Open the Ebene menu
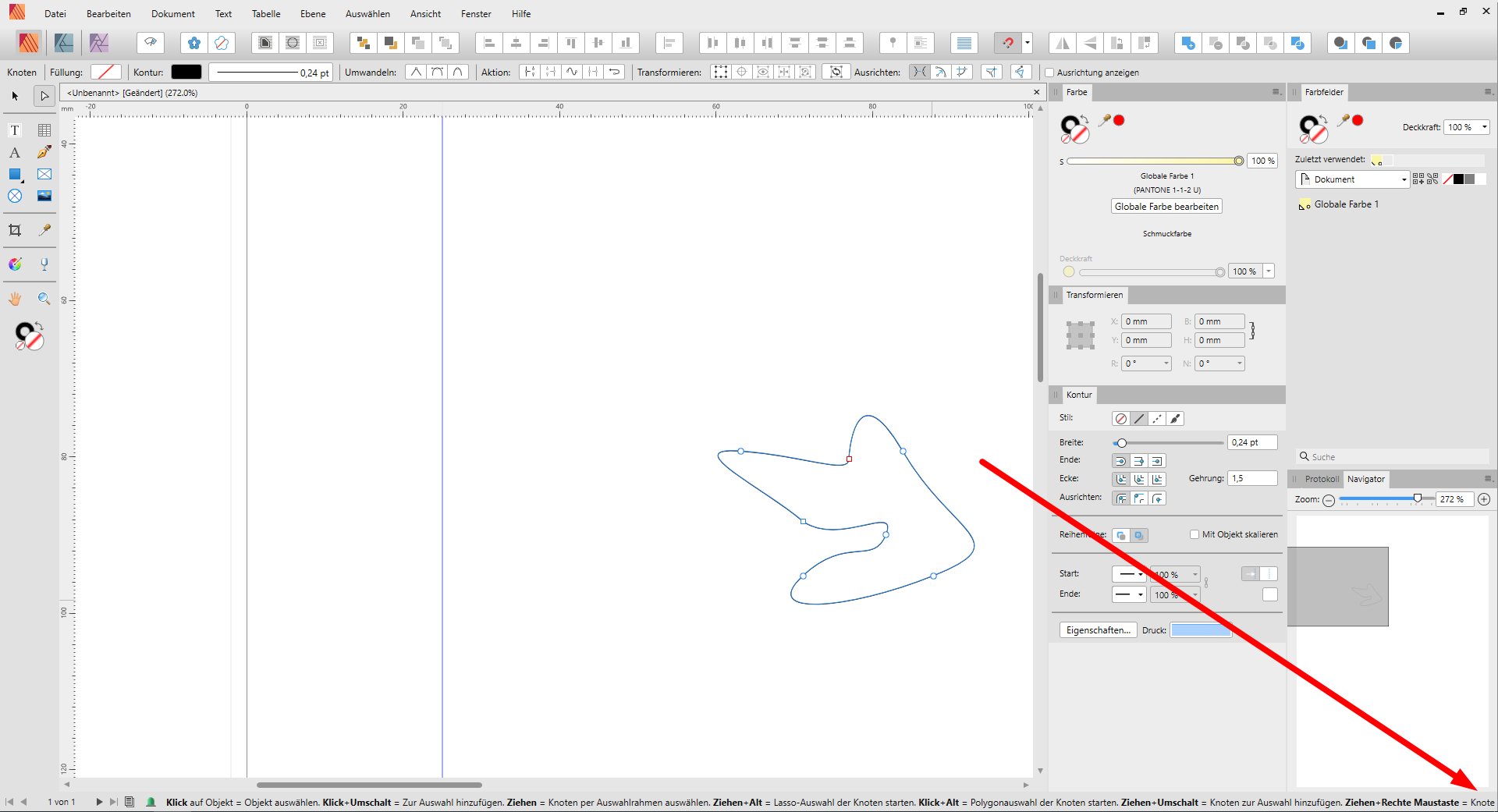The width and height of the screenshot is (1498, 812). [312, 13]
